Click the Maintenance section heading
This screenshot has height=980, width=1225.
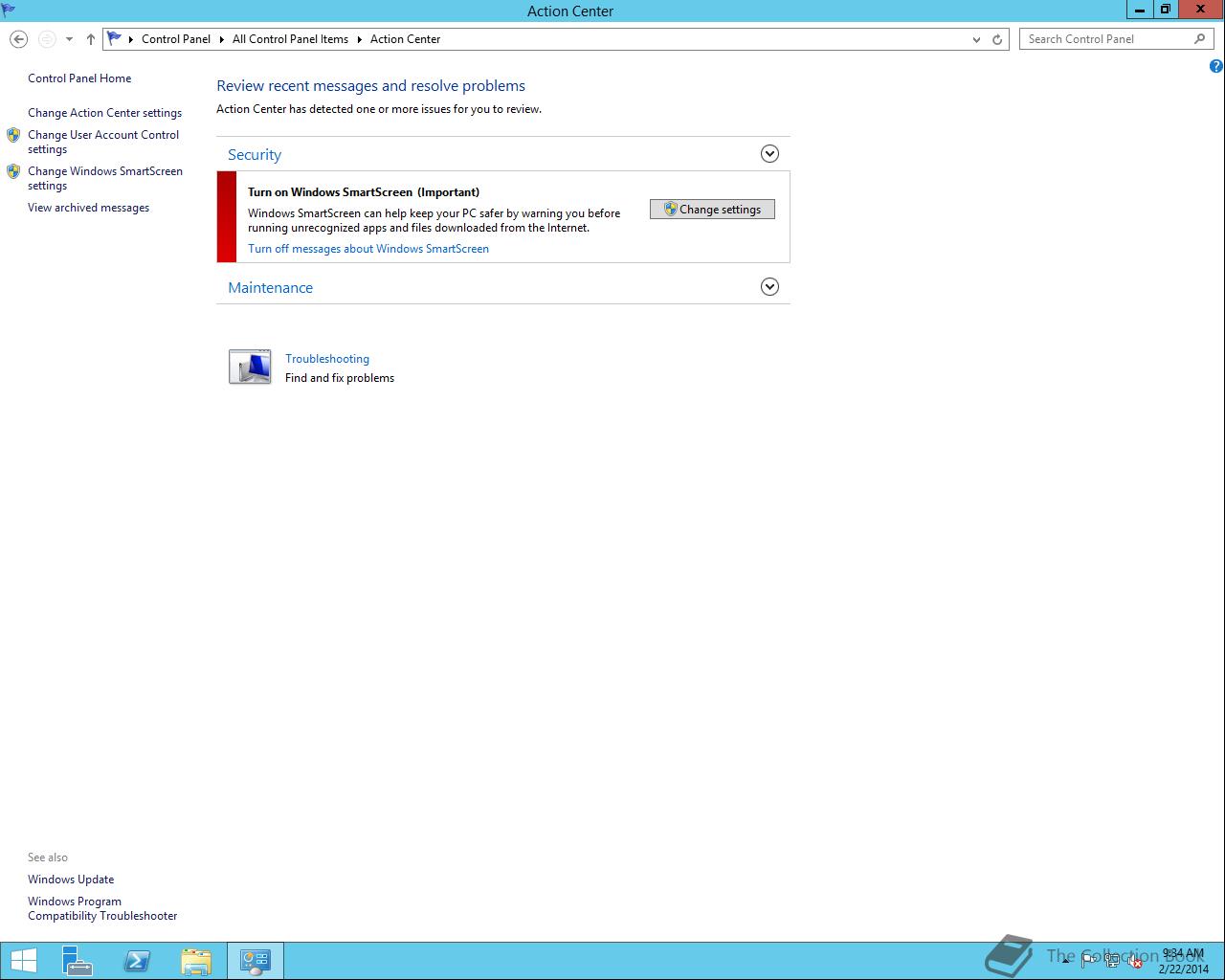270,288
